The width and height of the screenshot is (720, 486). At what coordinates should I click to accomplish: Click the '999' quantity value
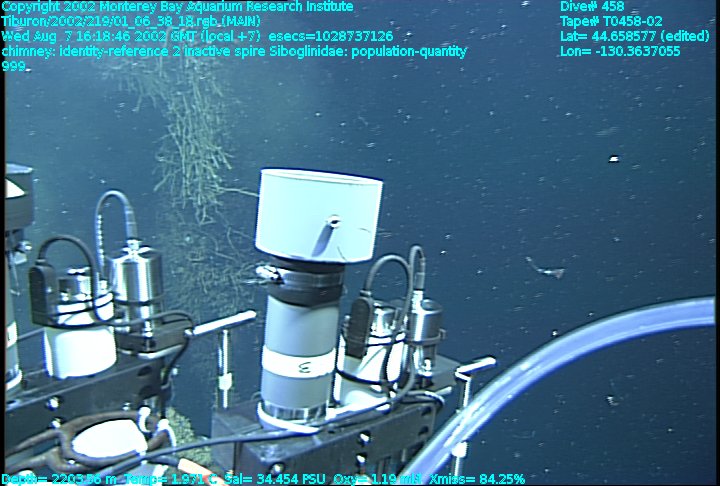[14, 66]
